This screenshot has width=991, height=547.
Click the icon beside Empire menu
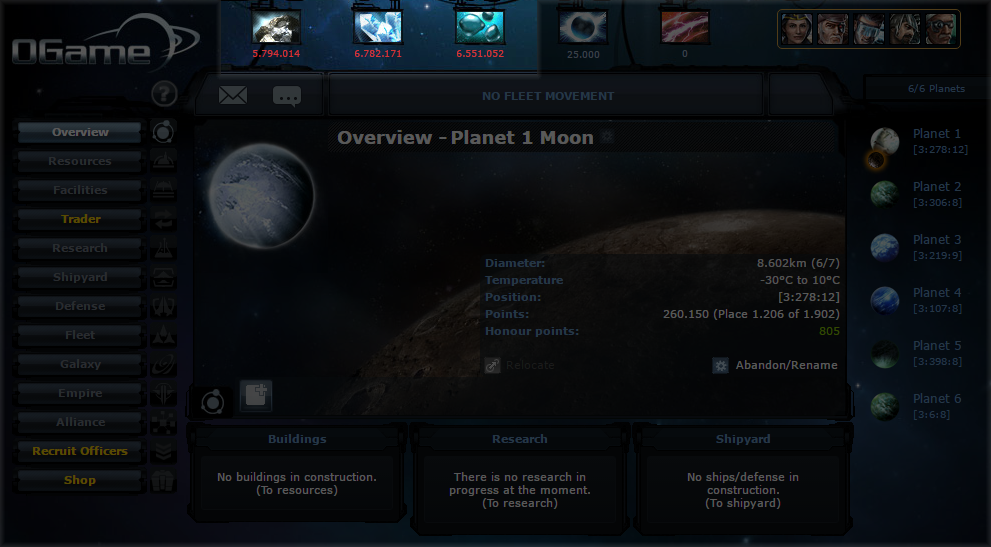click(x=163, y=393)
